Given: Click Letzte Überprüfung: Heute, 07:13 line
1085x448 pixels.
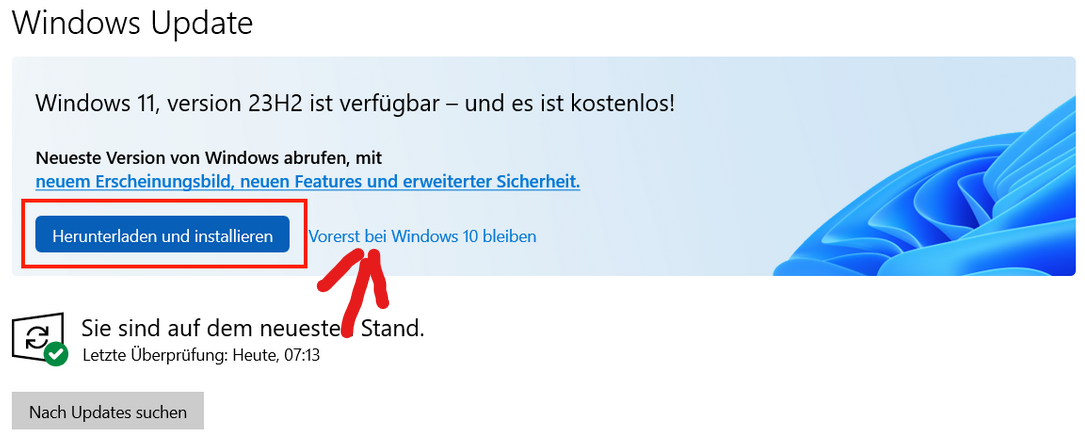Looking at the screenshot, I should coord(201,356).
